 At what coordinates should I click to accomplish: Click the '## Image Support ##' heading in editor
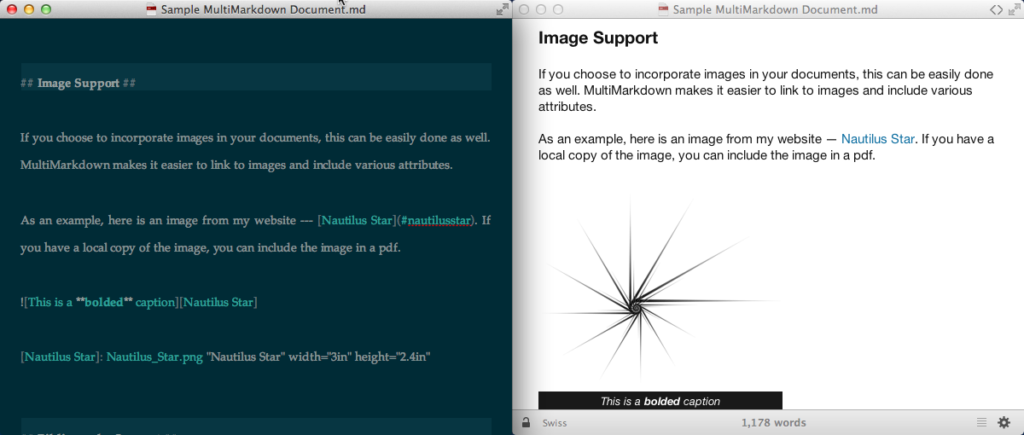[x=78, y=83]
